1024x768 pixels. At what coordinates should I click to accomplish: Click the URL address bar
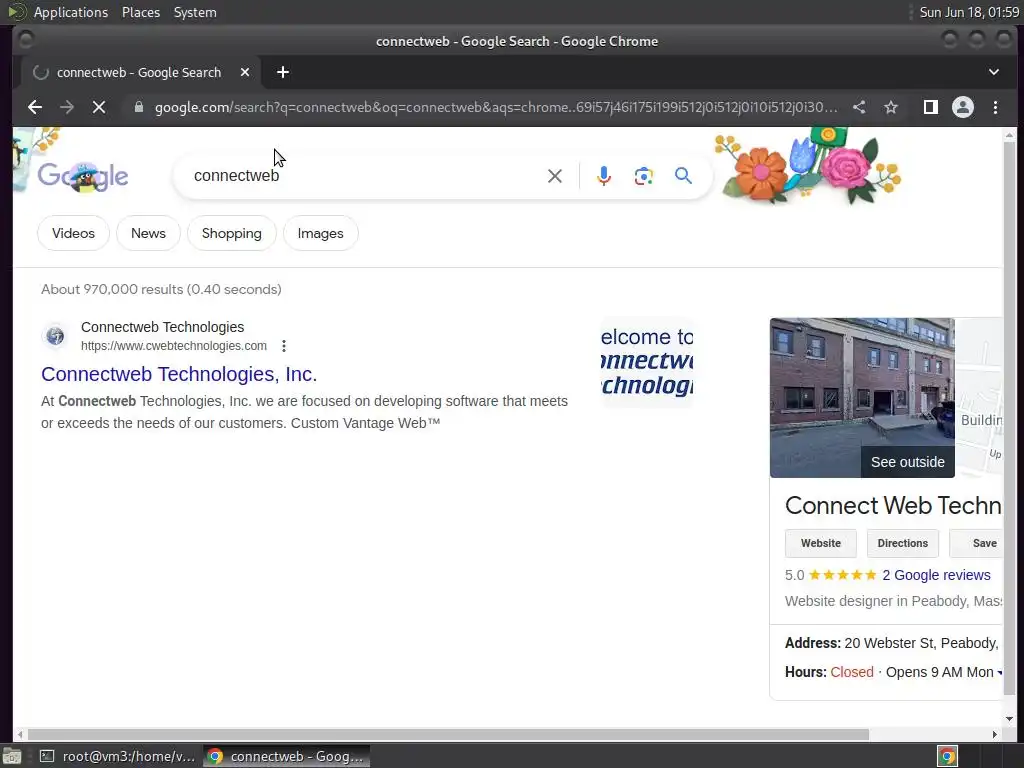(496, 107)
